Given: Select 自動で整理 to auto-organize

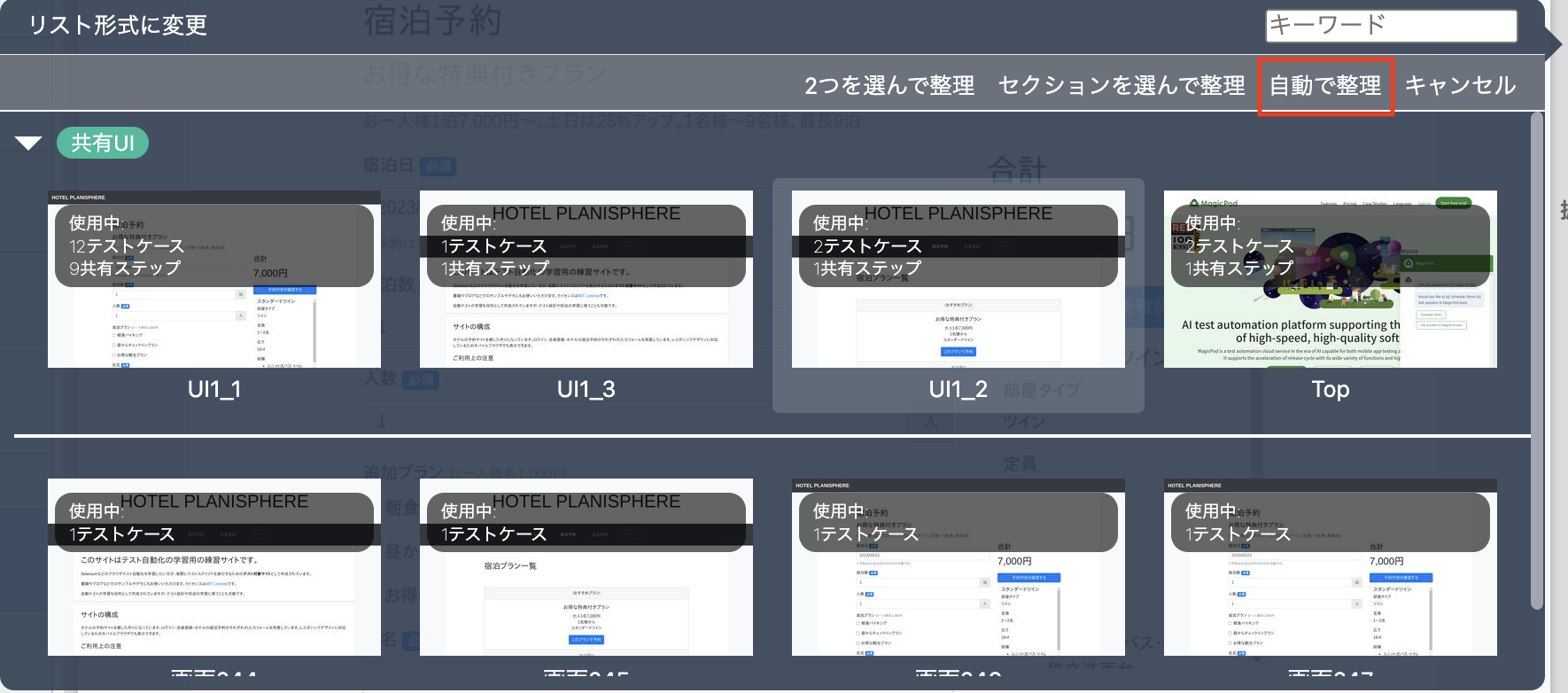Looking at the screenshot, I should click(x=1325, y=85).
